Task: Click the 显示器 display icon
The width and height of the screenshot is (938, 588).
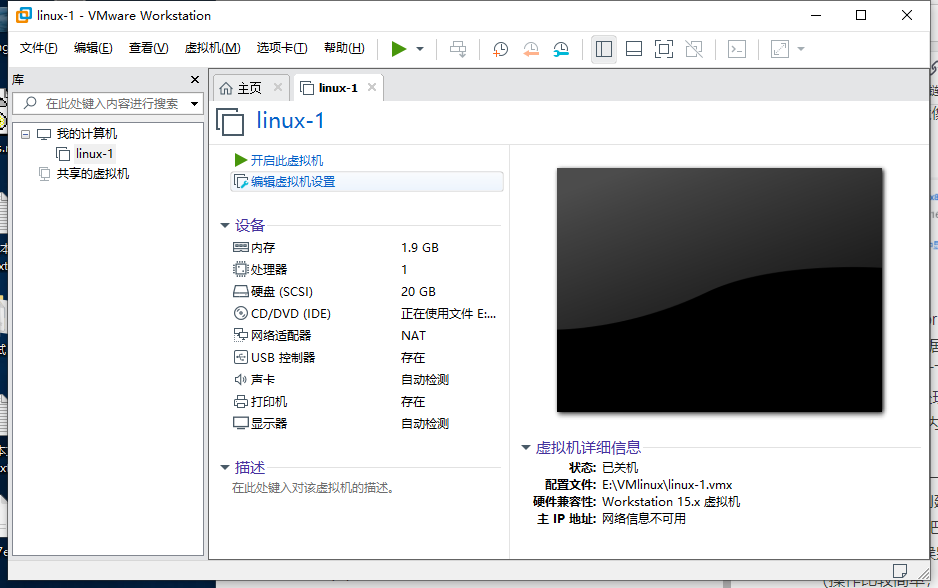Action: coord(240,424)
